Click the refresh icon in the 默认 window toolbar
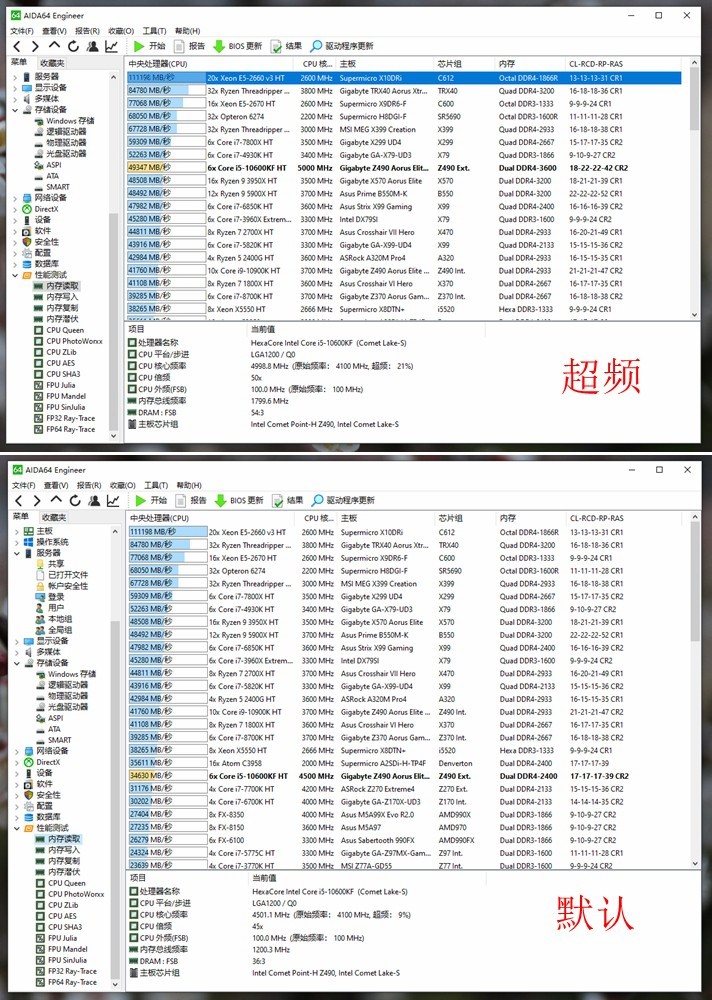 click(x=75, y=501)
